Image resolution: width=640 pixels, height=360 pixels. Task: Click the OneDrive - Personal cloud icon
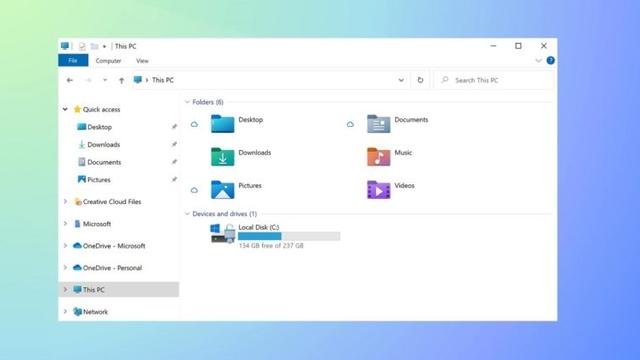77,268
